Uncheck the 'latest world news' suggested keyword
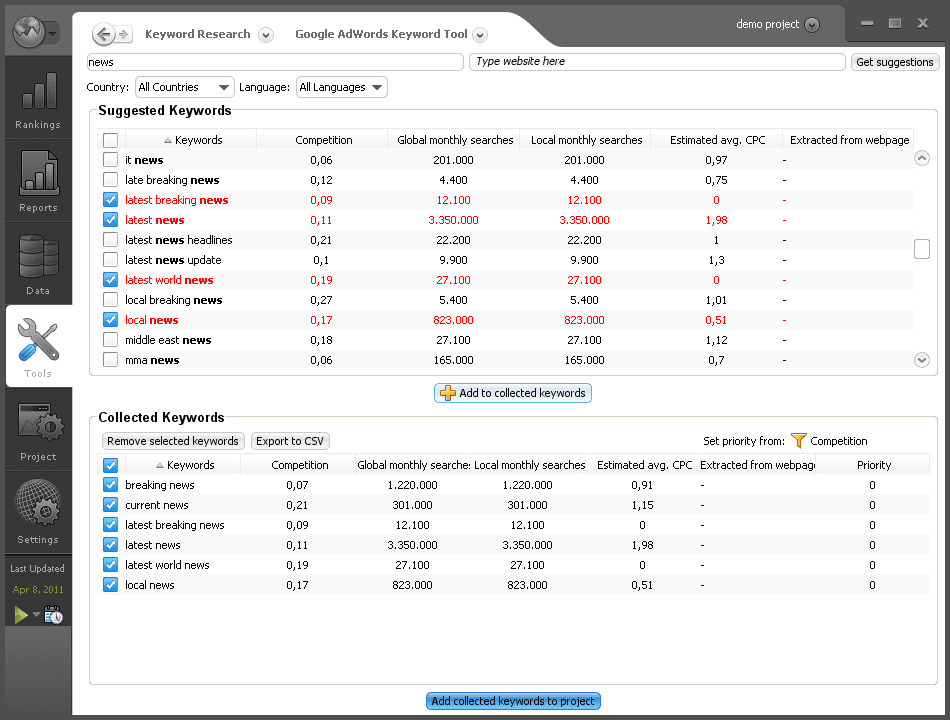 [111, 280]
